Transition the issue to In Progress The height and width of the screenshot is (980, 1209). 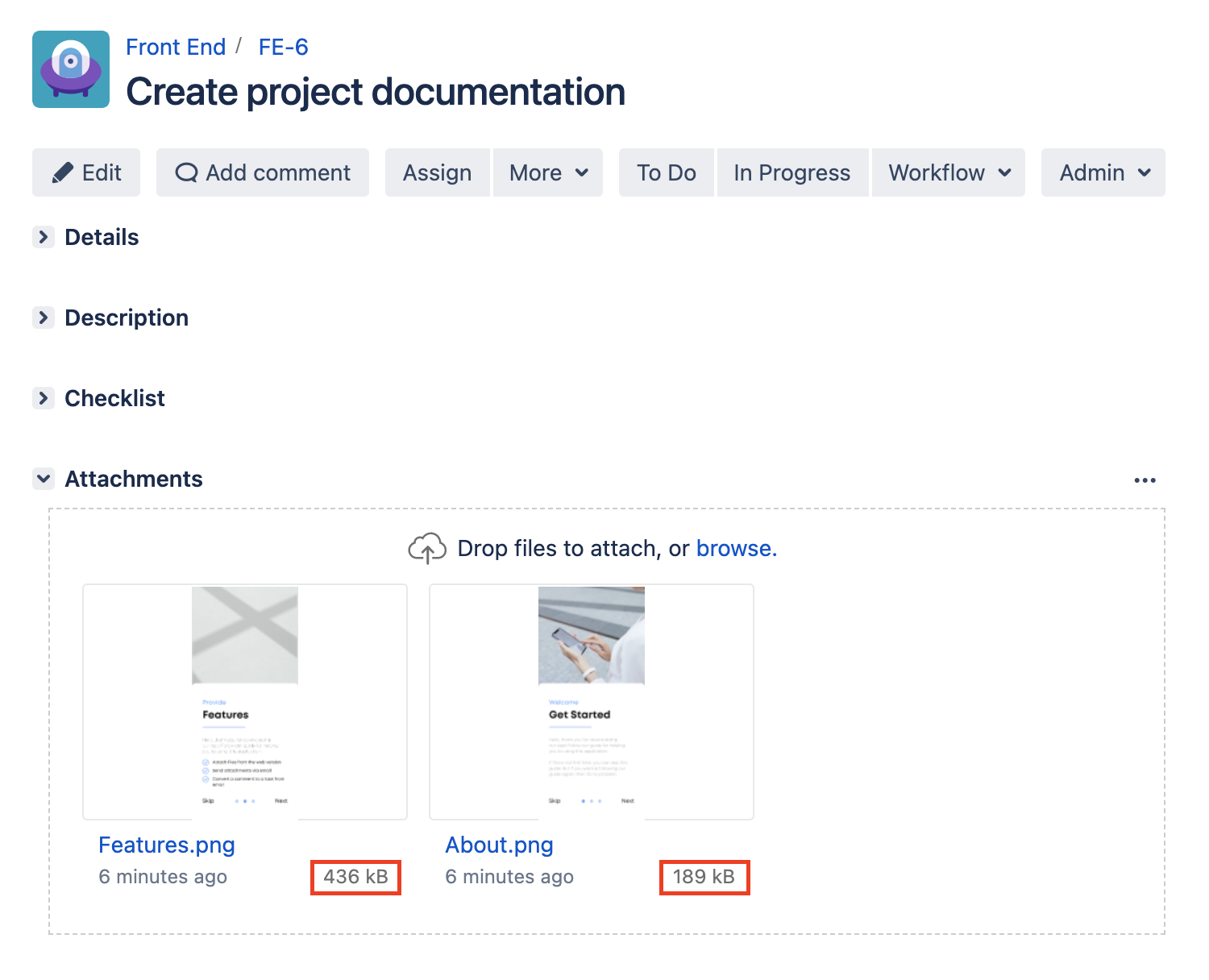click(791, 172)
